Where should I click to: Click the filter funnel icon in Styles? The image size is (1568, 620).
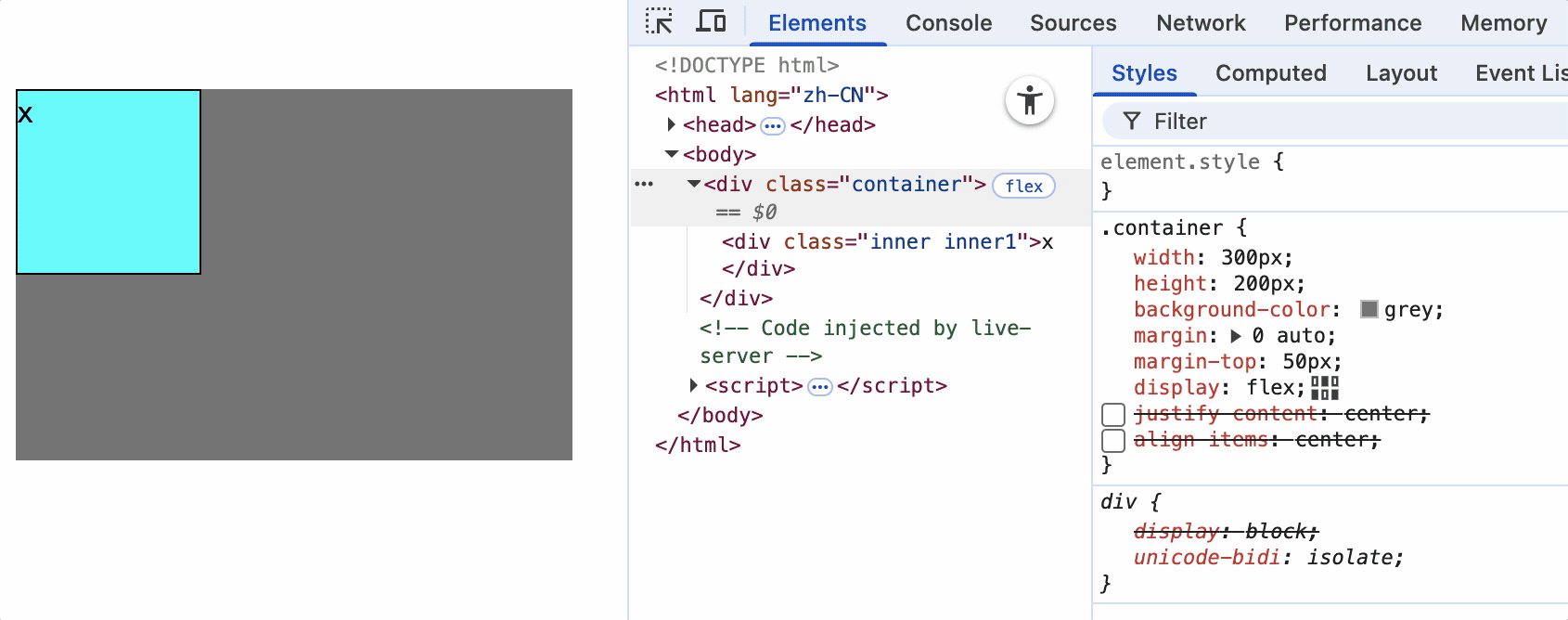pos(1132,121)
